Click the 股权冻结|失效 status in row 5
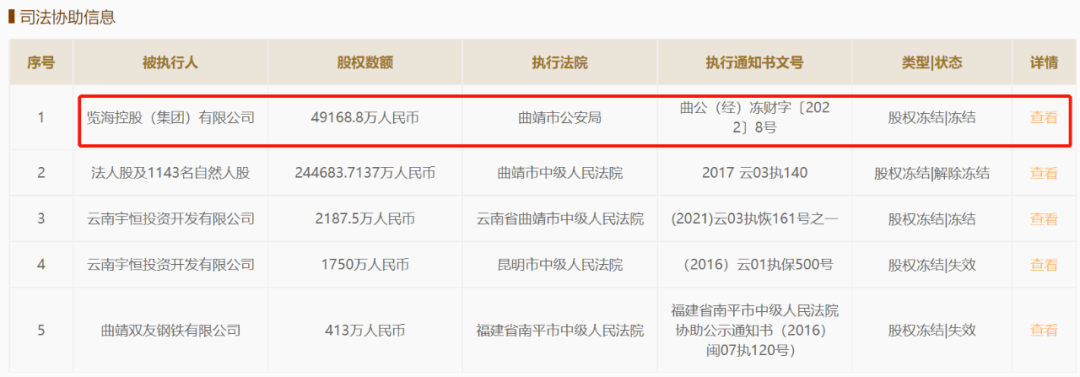 pos(932,331)
